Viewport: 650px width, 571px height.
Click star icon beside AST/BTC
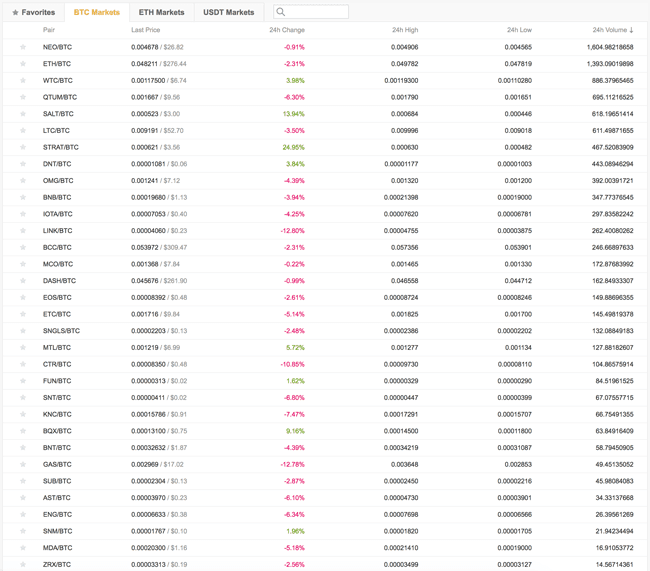pyautogui.click(x=23, y=498)
